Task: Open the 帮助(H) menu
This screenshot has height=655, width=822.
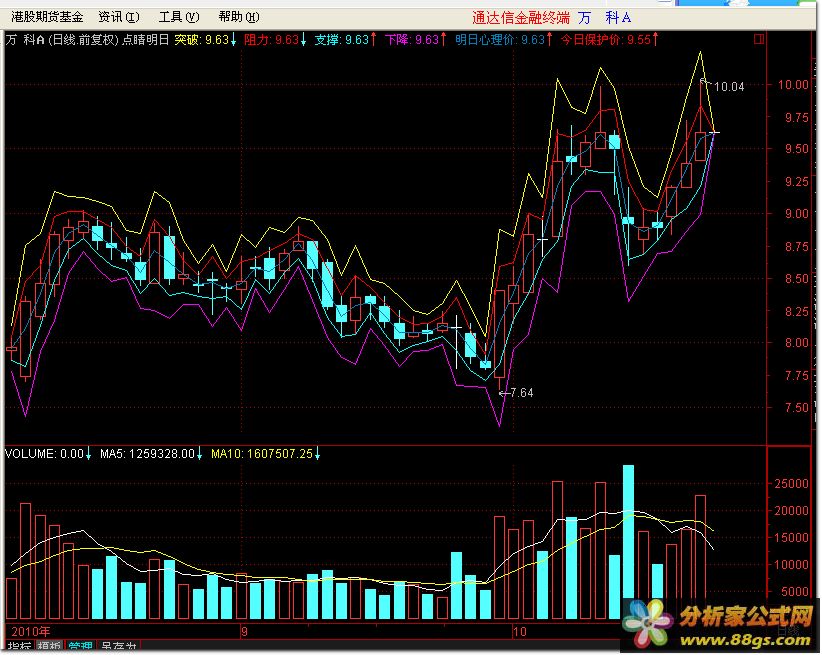Action: click(x=239, y=17)
